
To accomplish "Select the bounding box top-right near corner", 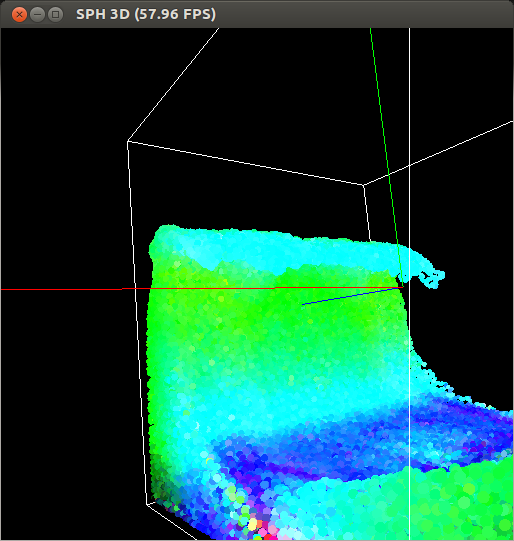I will (x=363, y=185).
